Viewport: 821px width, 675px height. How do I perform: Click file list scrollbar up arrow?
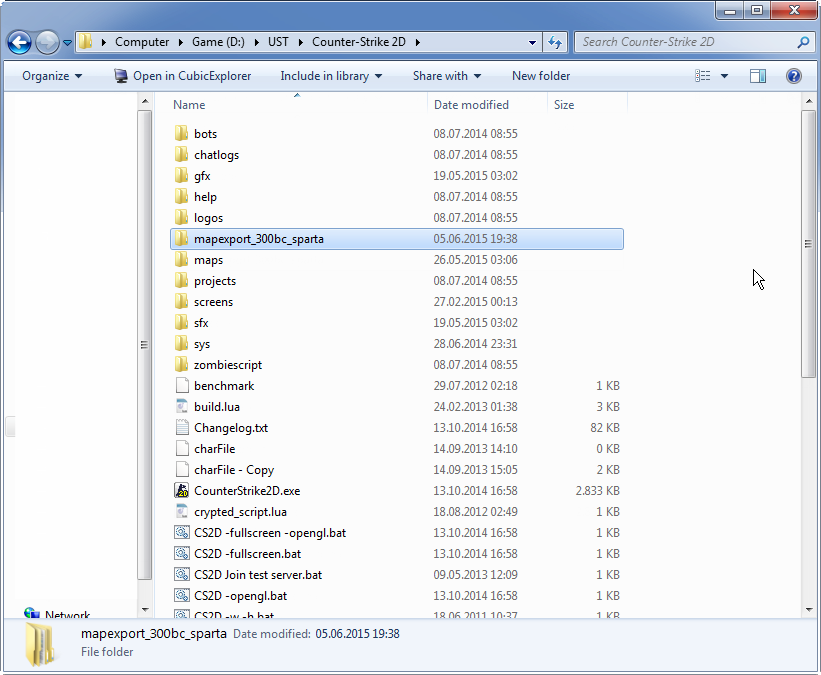tap(809, 101)
